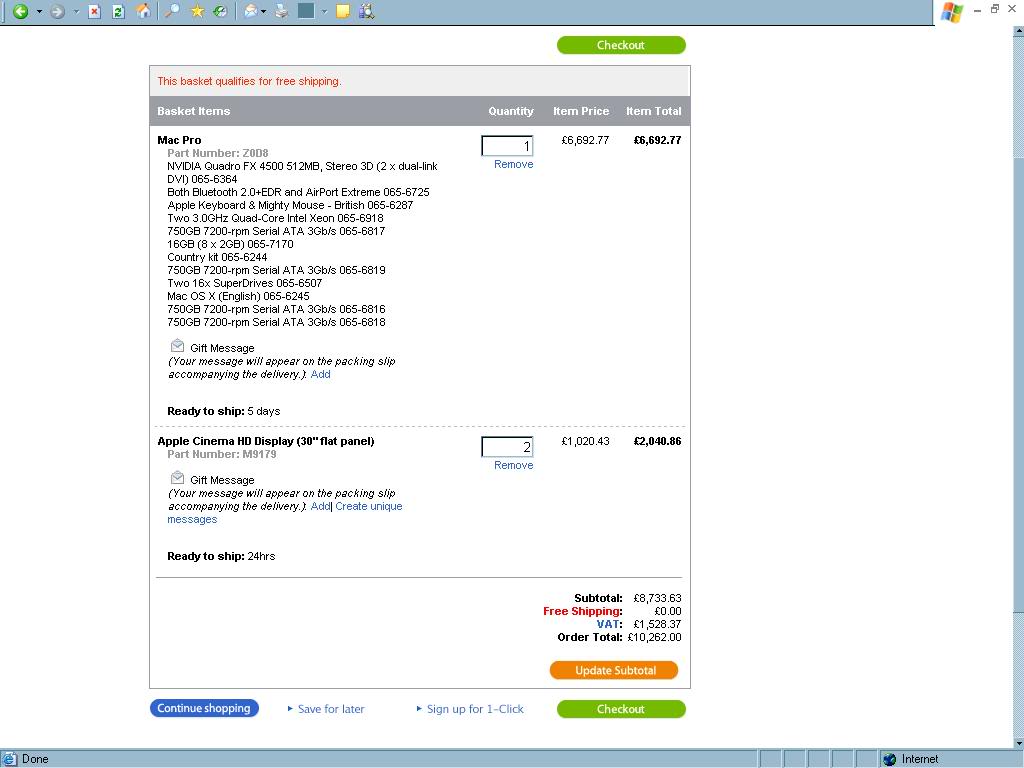Click Part Number: Z0D8 text
The image size is (1024, 768).
point(218,153)
